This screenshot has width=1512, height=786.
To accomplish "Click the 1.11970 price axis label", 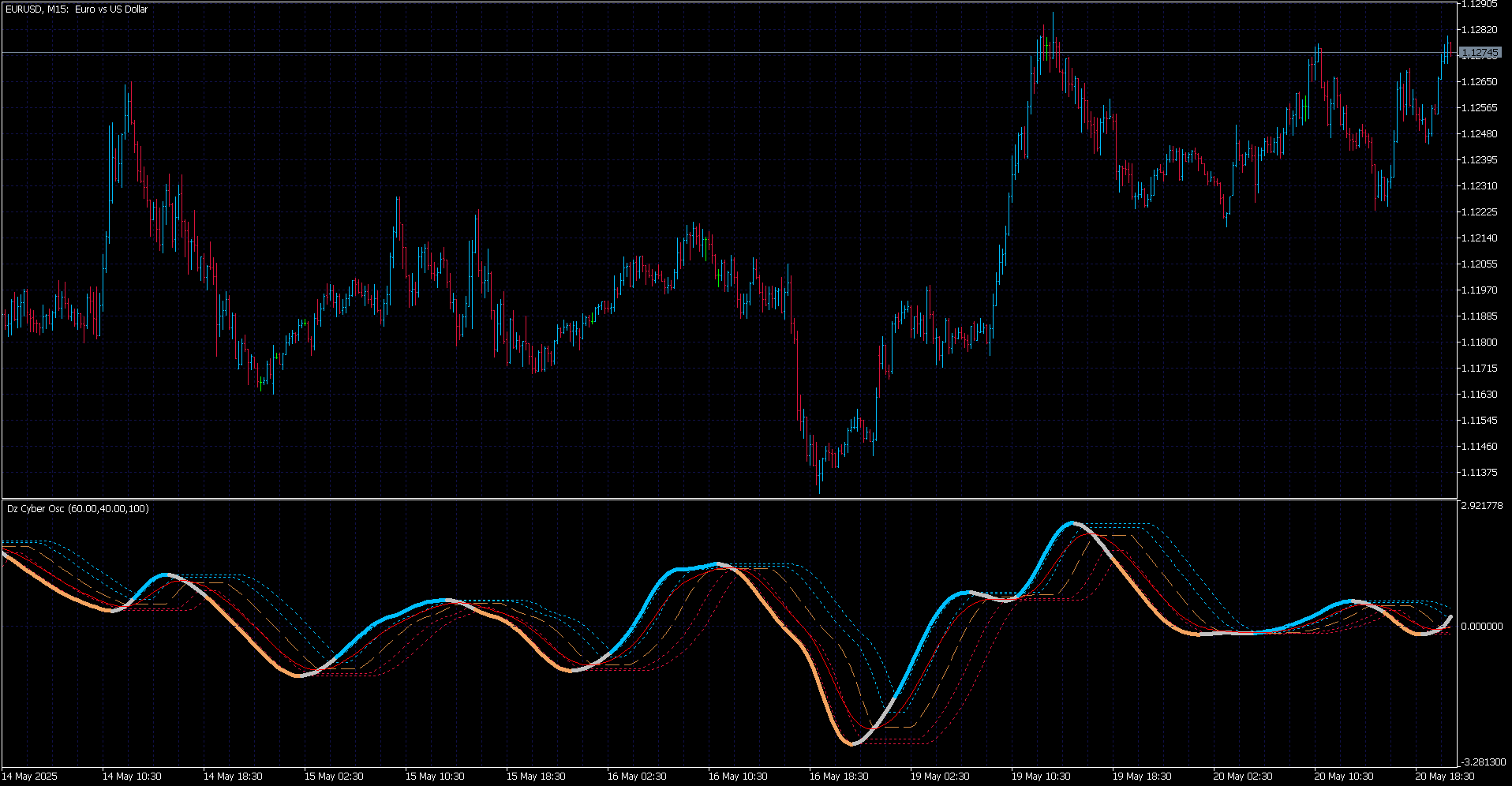I will point(1480,290).
